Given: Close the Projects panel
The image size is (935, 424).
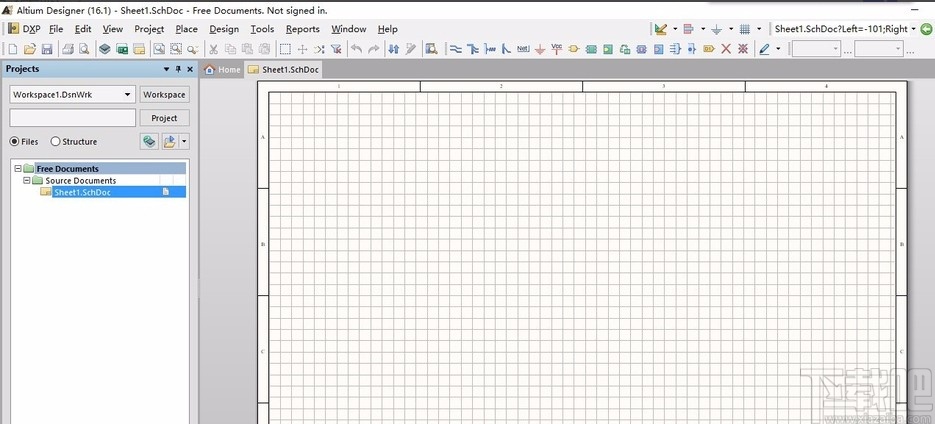Looking at the screenshot, I should click(190, 69).
